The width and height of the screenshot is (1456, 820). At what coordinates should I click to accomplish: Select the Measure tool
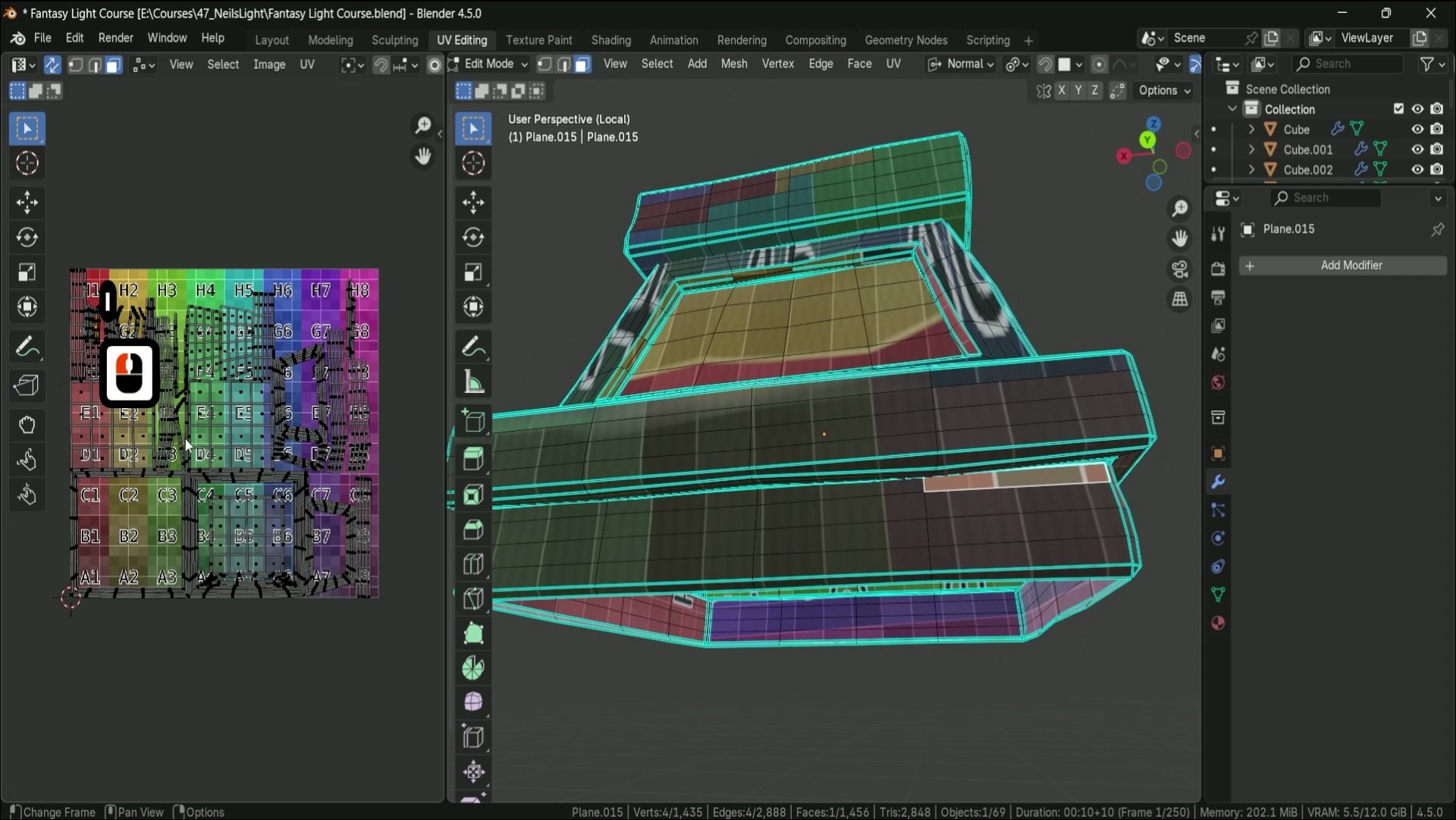pyautogui.click(x=473, y=383)
